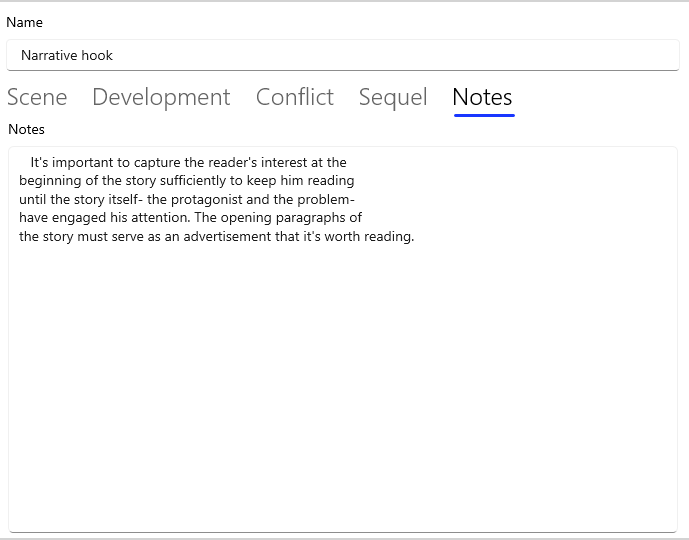The width and height of the screenshot is (689, 540).
Task: Select the Conflict tab
Action: click(x=294, y=97)
